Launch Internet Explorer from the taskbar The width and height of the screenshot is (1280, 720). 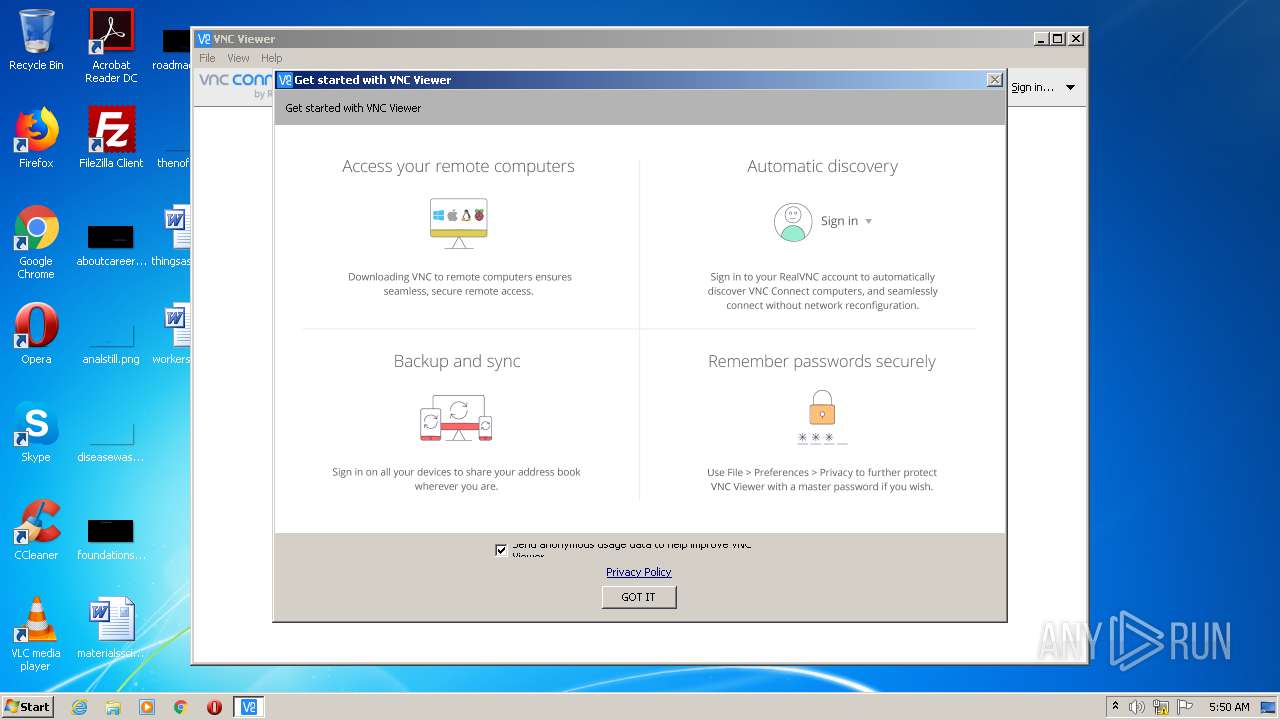click(x=79, y=707)
